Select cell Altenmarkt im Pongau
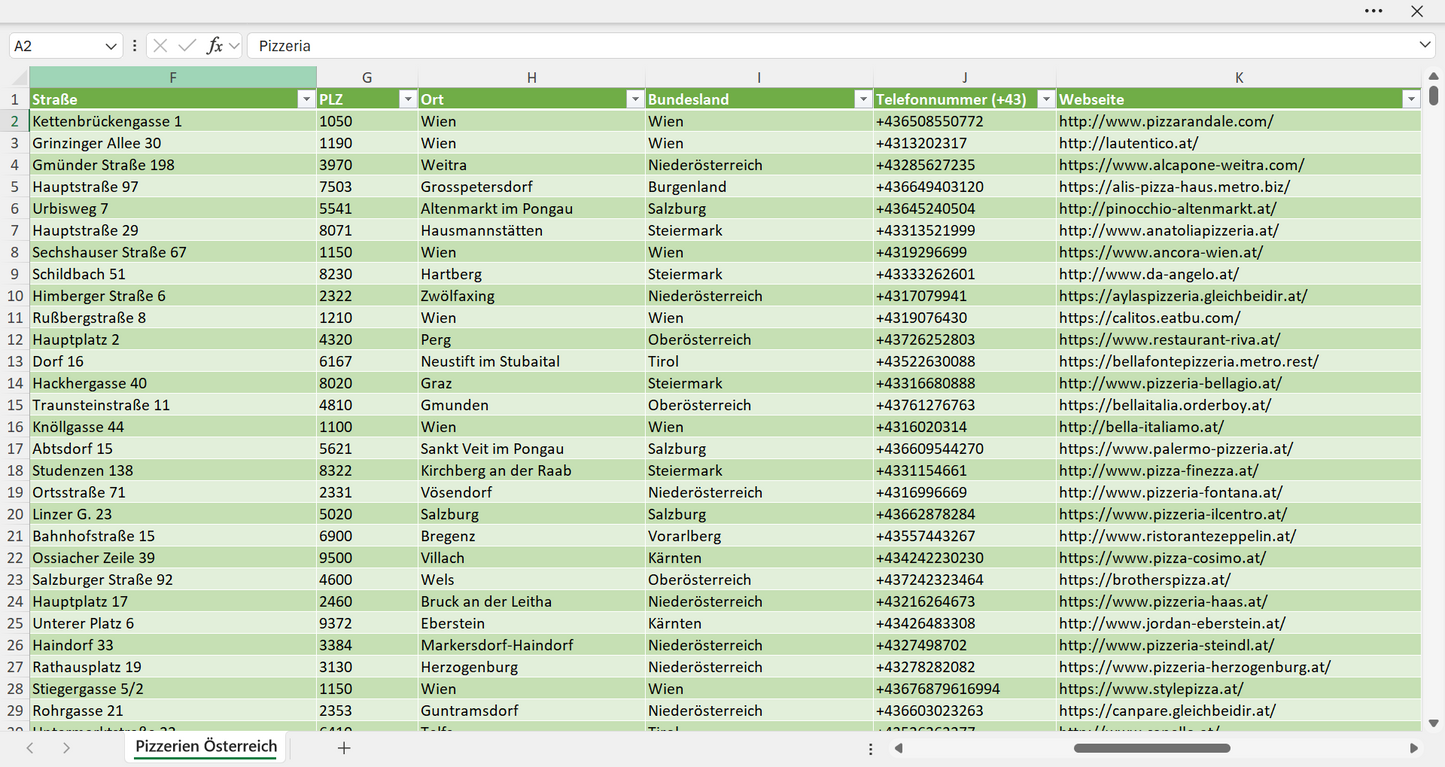This screenshot has width=1445, height=767. point(531,209)
